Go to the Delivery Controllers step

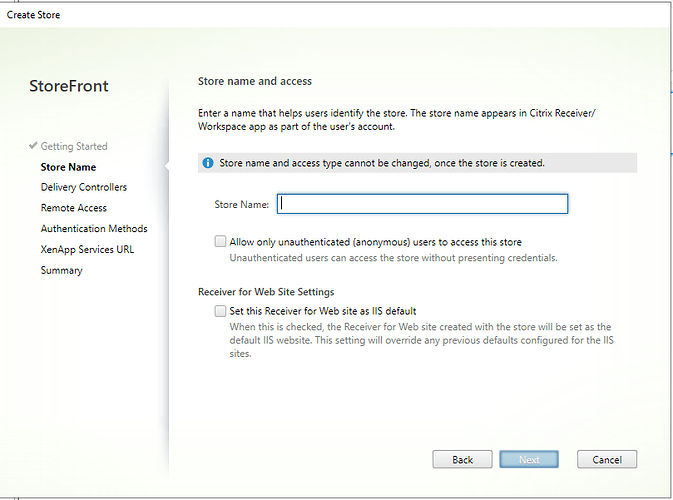click(83, 187)
